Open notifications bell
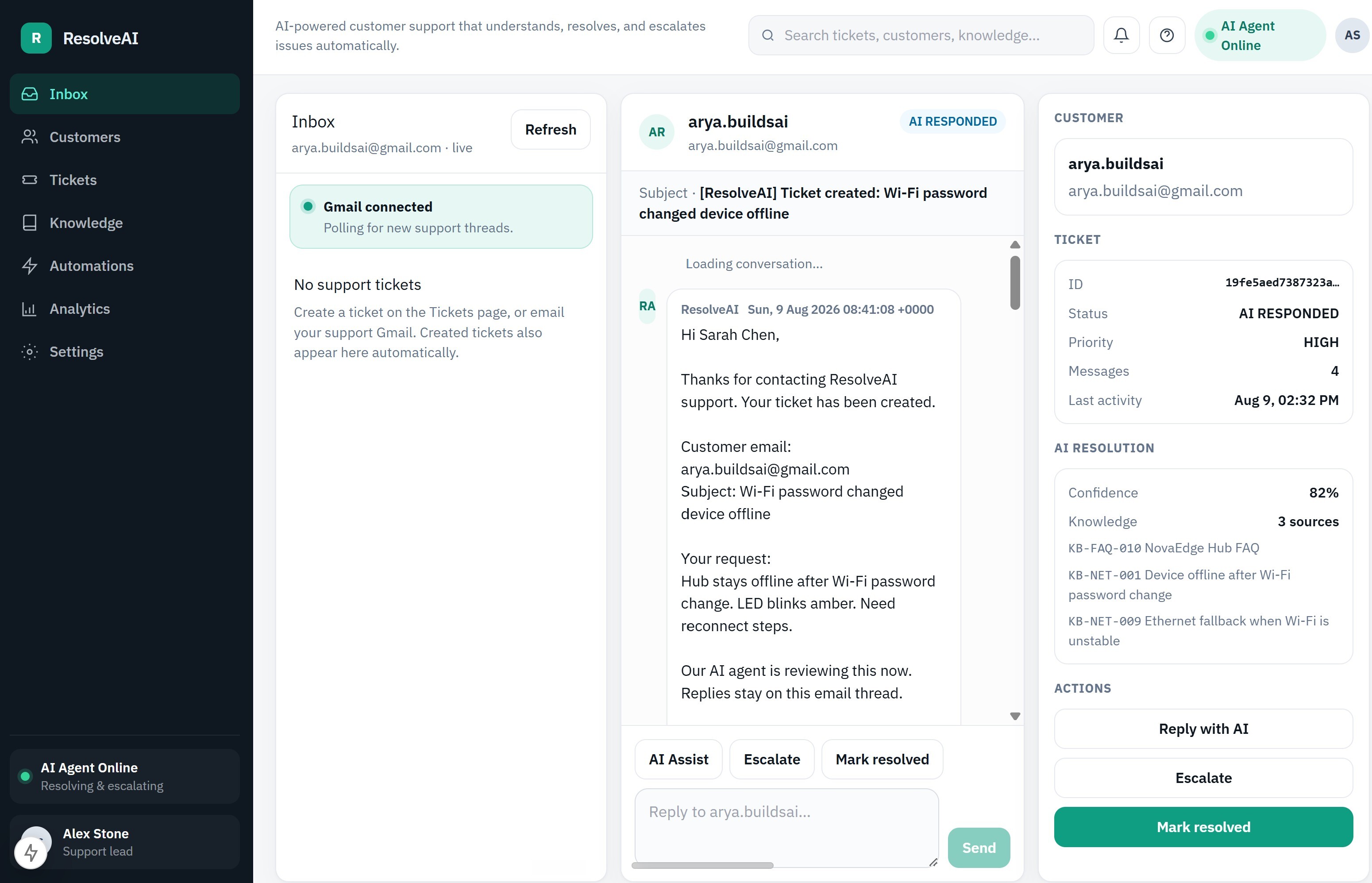Screen dimensions: 1372x883 1121,35
